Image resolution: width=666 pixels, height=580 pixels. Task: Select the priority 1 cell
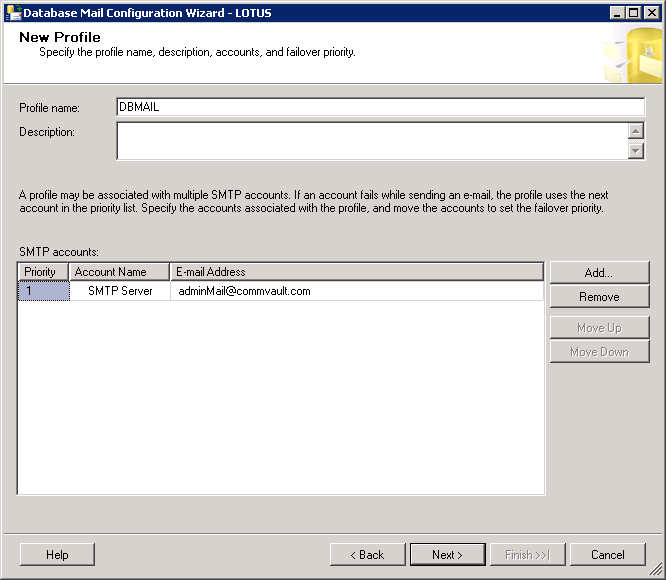[44, 291]
